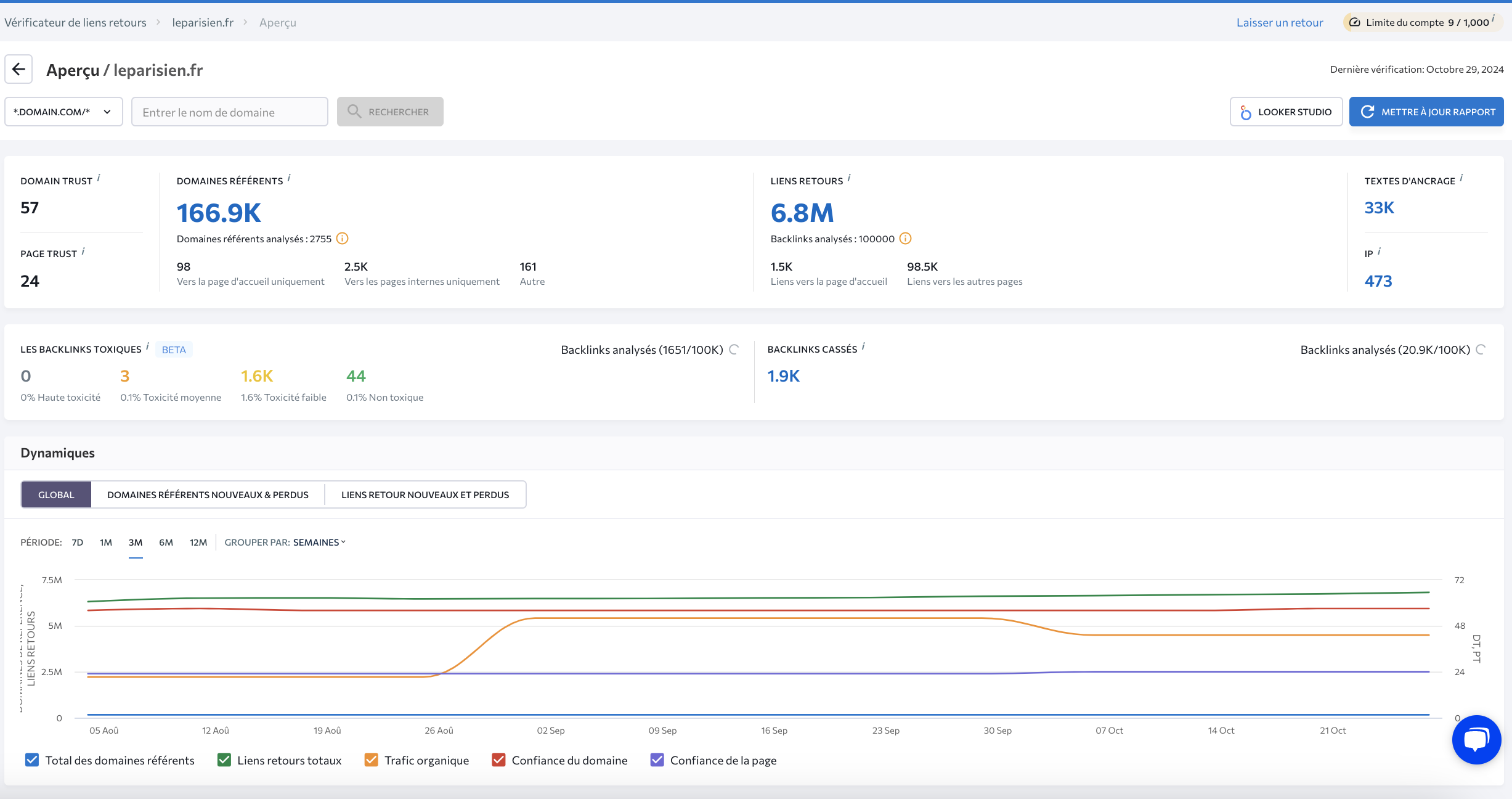Toggle Total des domaines référents checkbox

[x=32, y=760]
